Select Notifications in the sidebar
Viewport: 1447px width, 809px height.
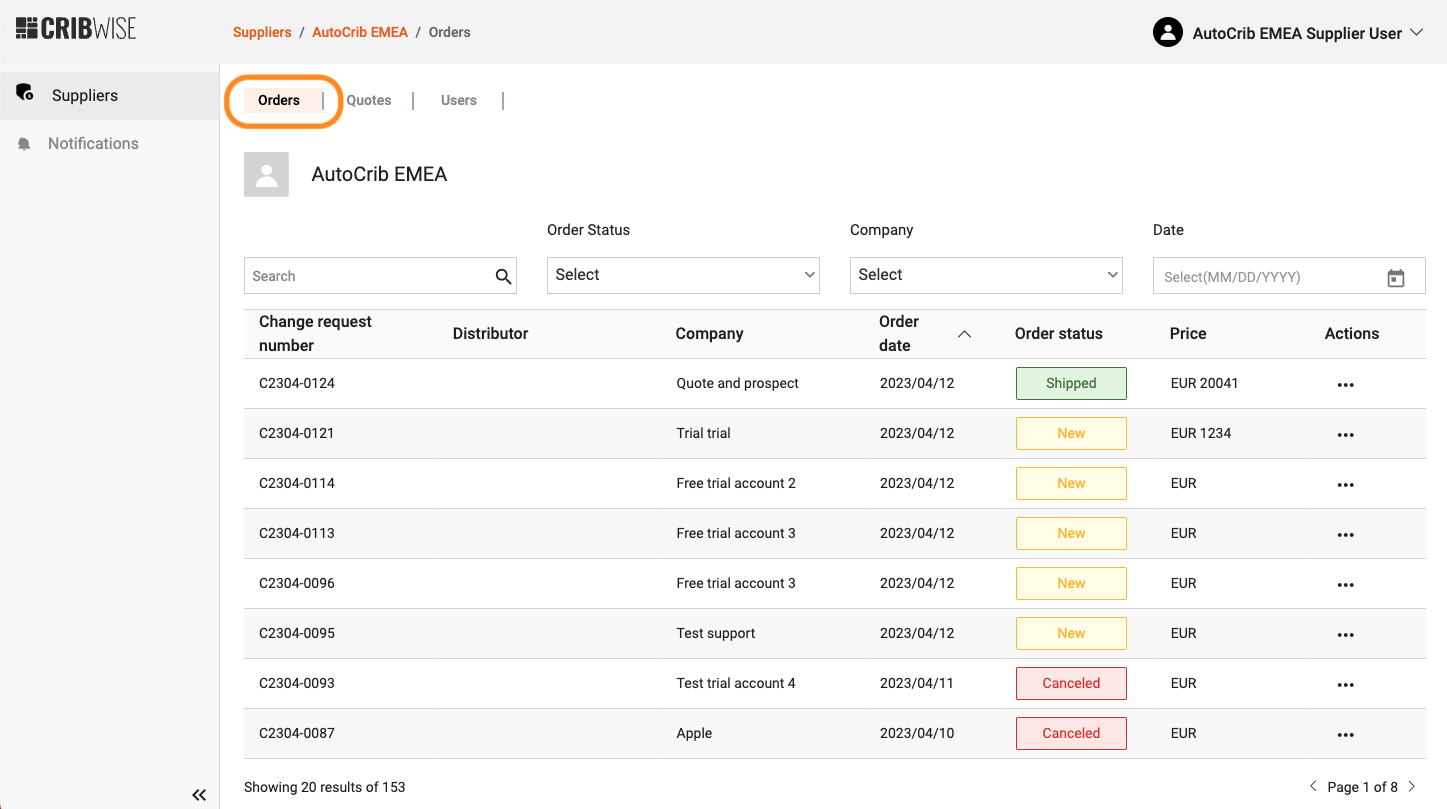tap(93, 144)
